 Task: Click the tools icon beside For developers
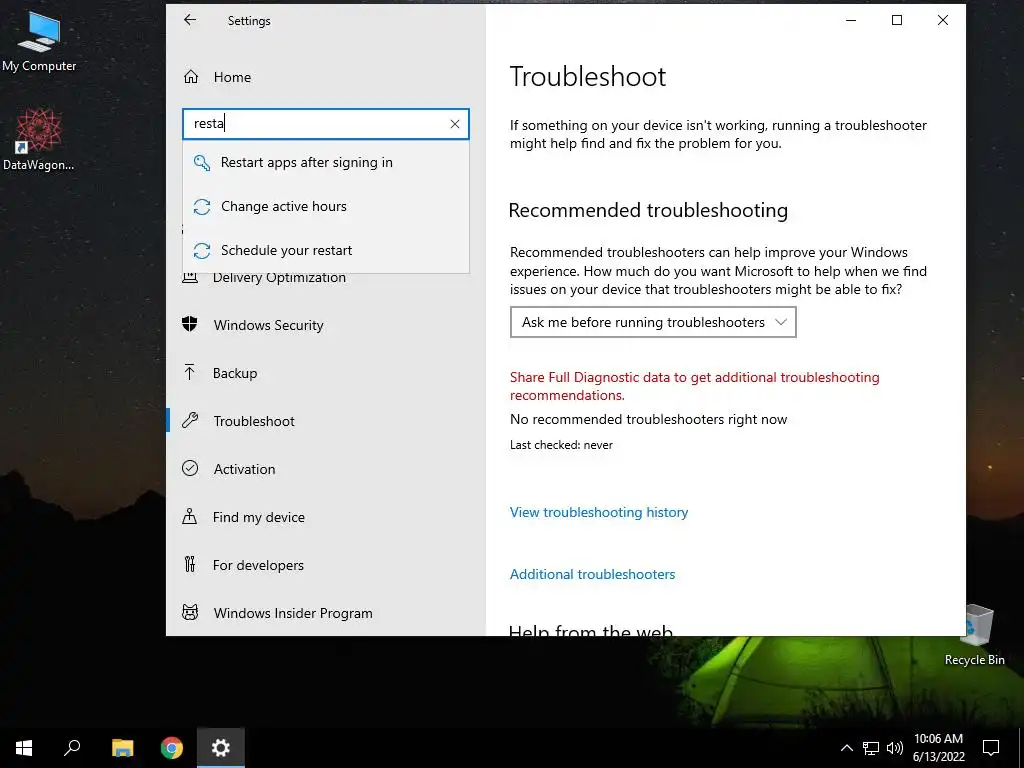click(189, 564)
